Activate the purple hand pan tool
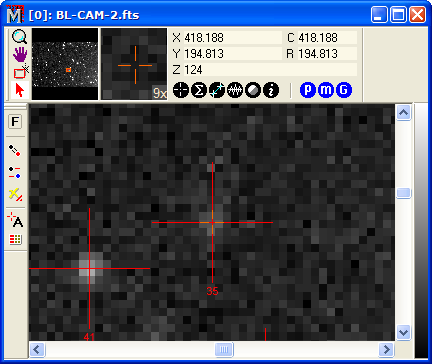 (x=20, y=54)
